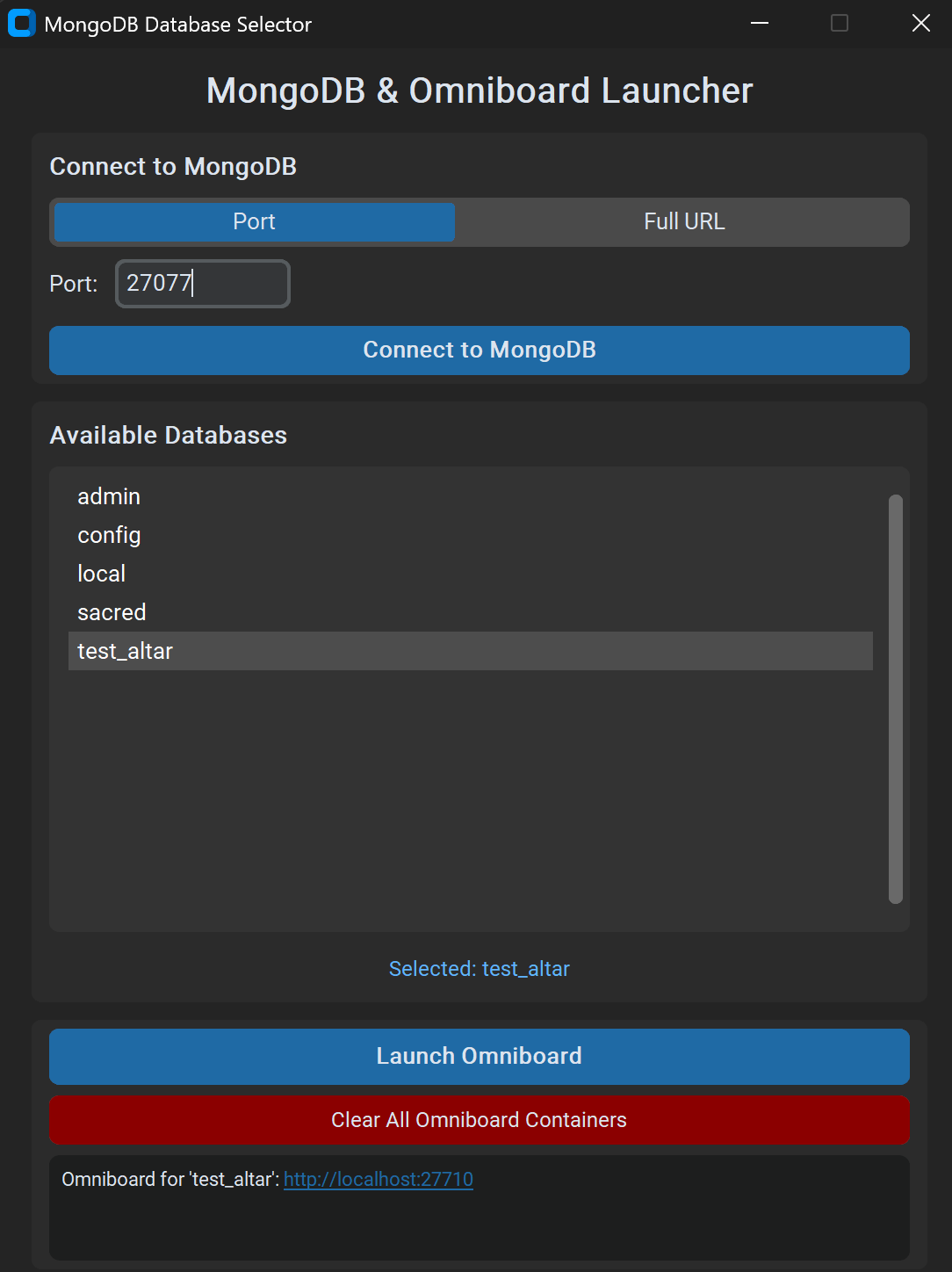Screen dimensions: 952x1272
Task: Click the 'Port:' label text
Action: pos(74,285)
